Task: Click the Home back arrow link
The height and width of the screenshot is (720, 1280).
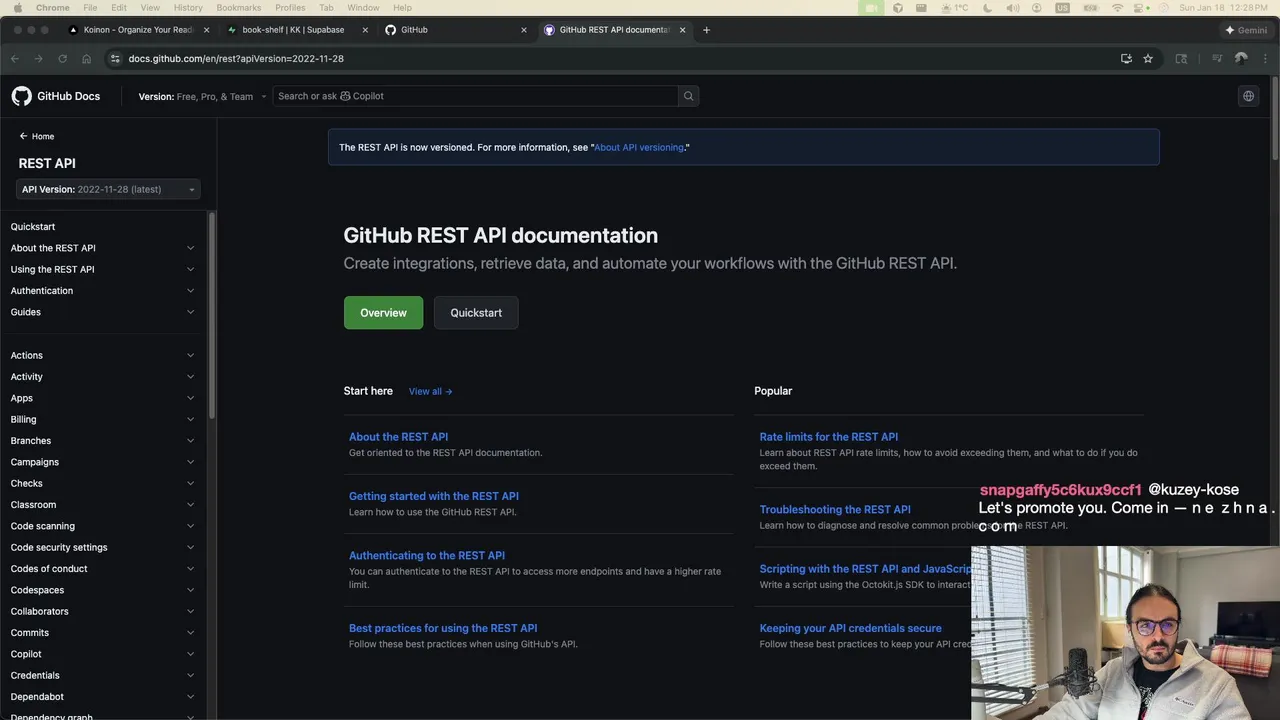Action: pyautogui.click(x=37, y=136)
